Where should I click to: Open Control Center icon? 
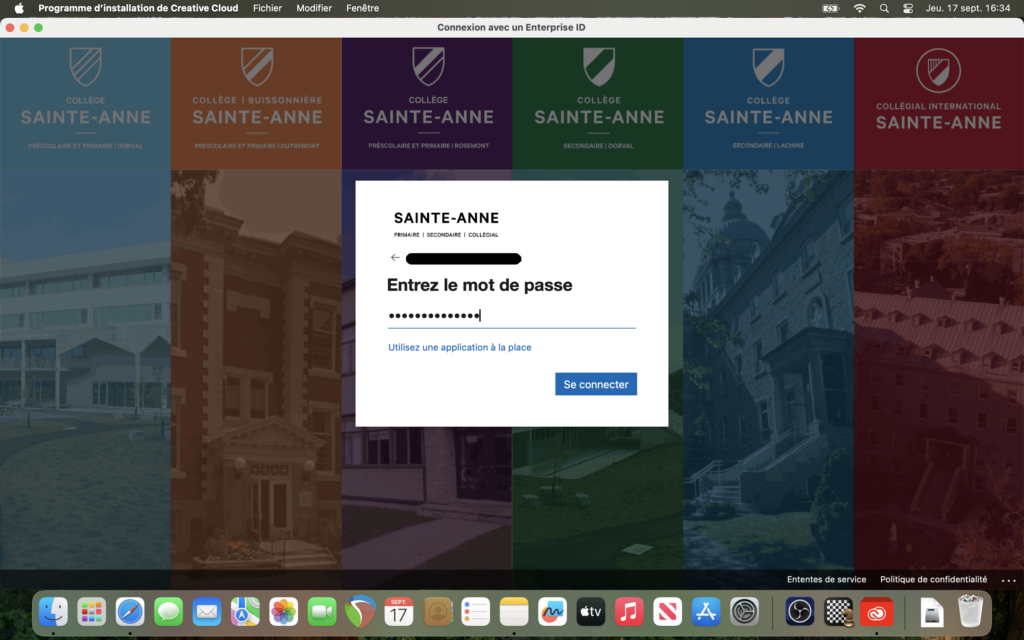tap(908, 8)
